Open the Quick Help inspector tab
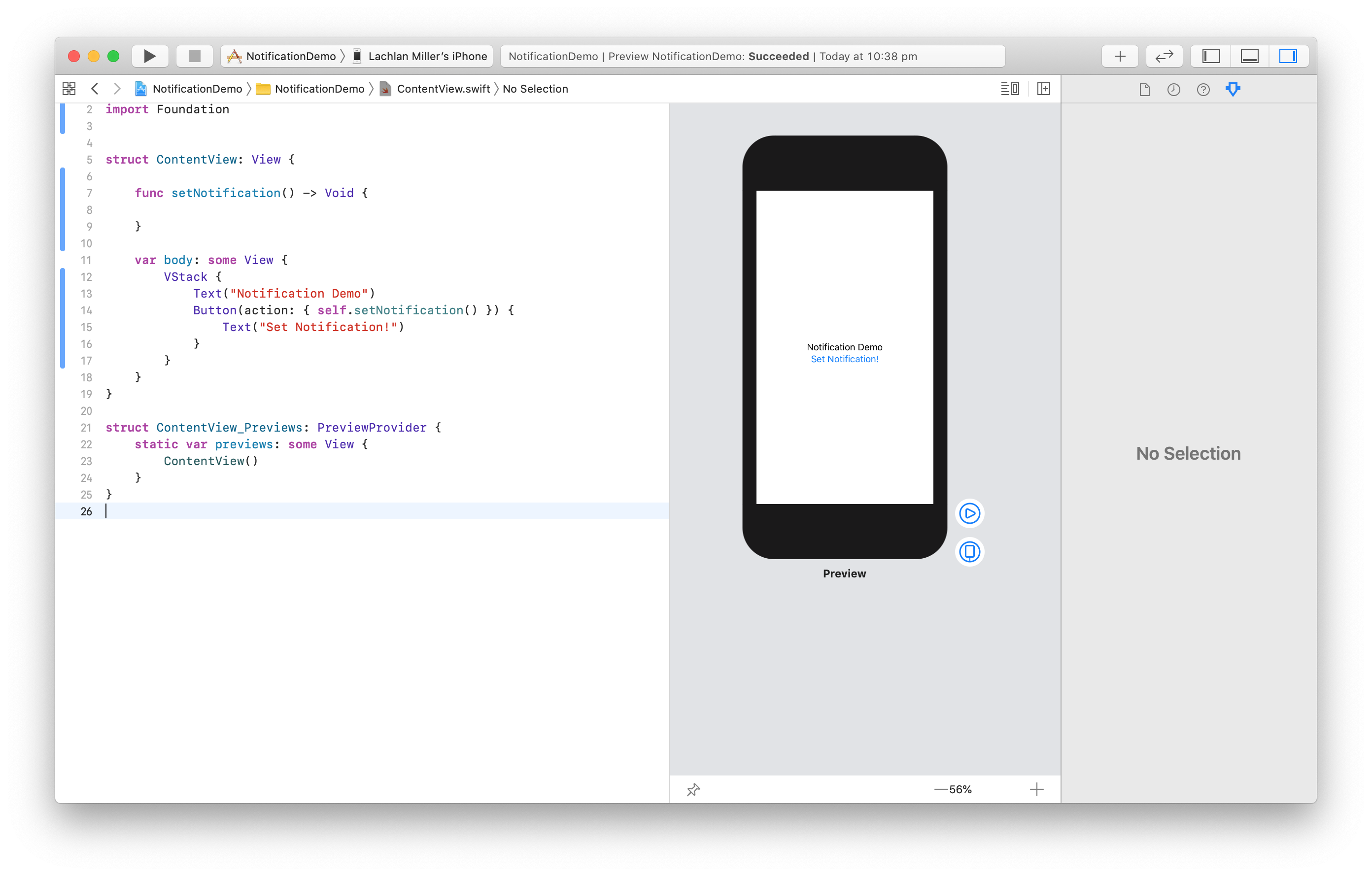This screenshot has width=1372, height=876. [1203, 89]
